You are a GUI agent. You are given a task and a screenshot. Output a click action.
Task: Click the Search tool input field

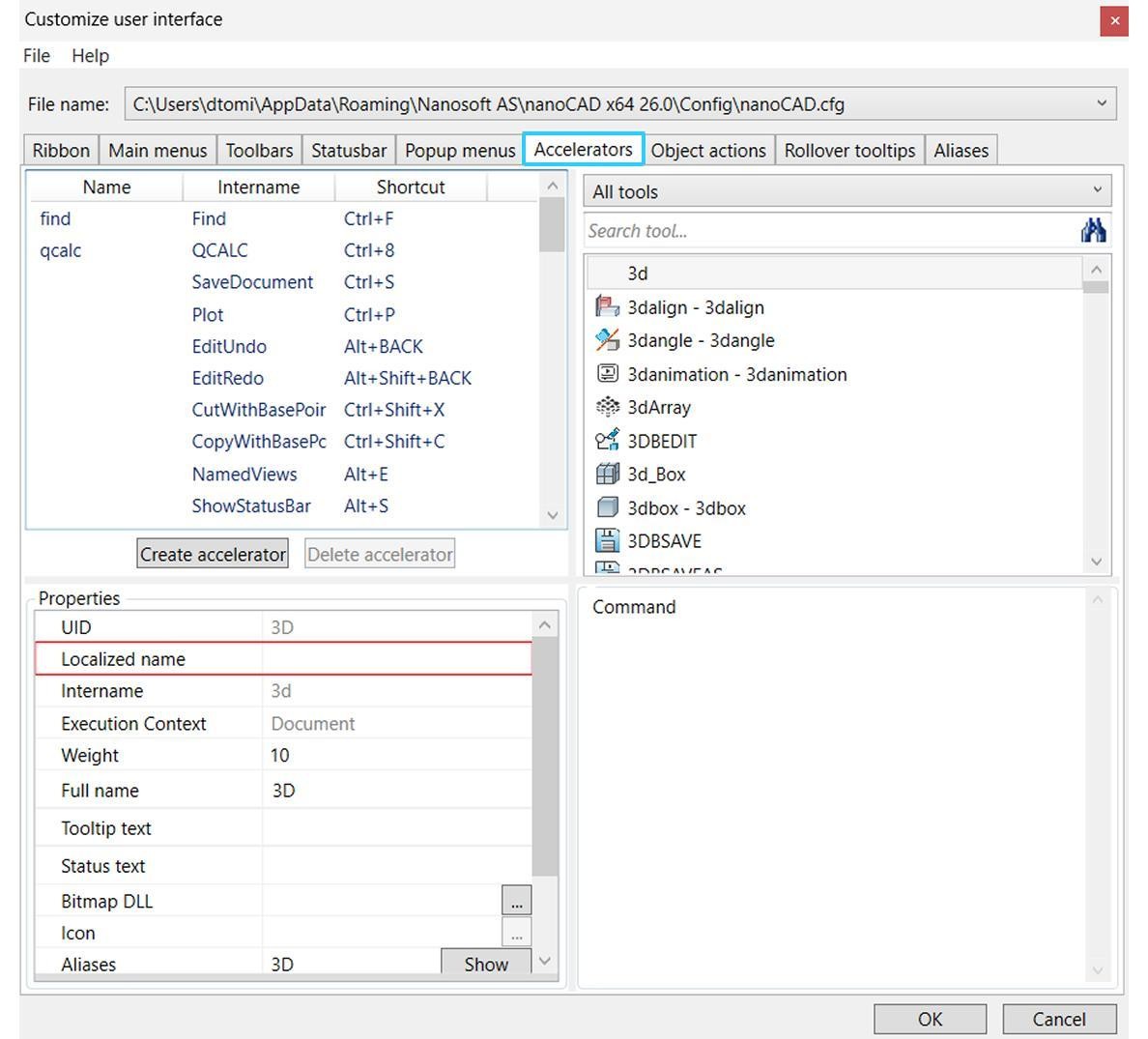point(831,231)
